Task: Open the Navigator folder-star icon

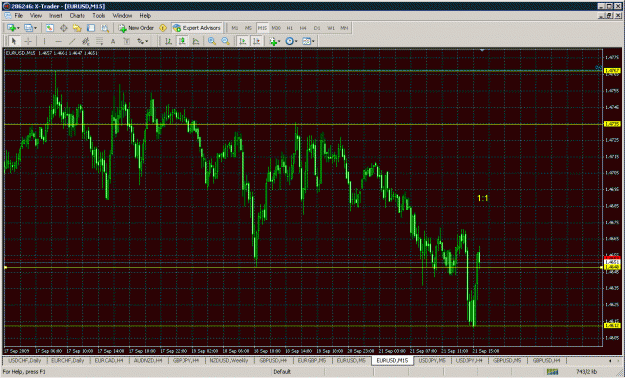Action: click(77, 28)
